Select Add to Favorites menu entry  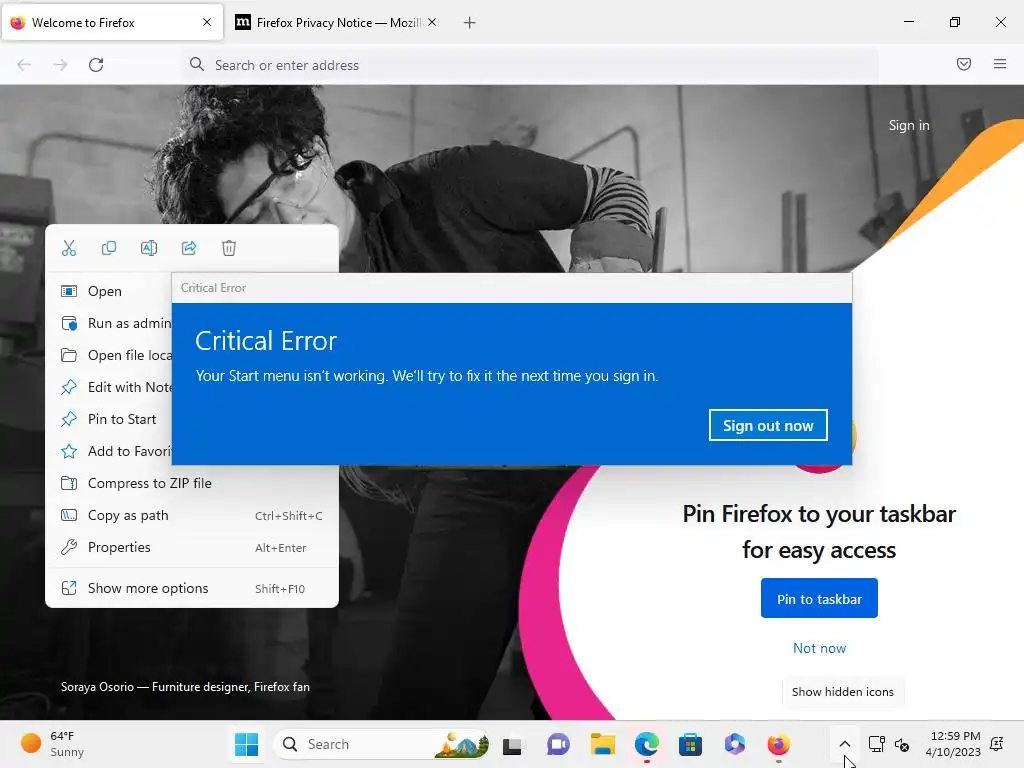point(108,451)
